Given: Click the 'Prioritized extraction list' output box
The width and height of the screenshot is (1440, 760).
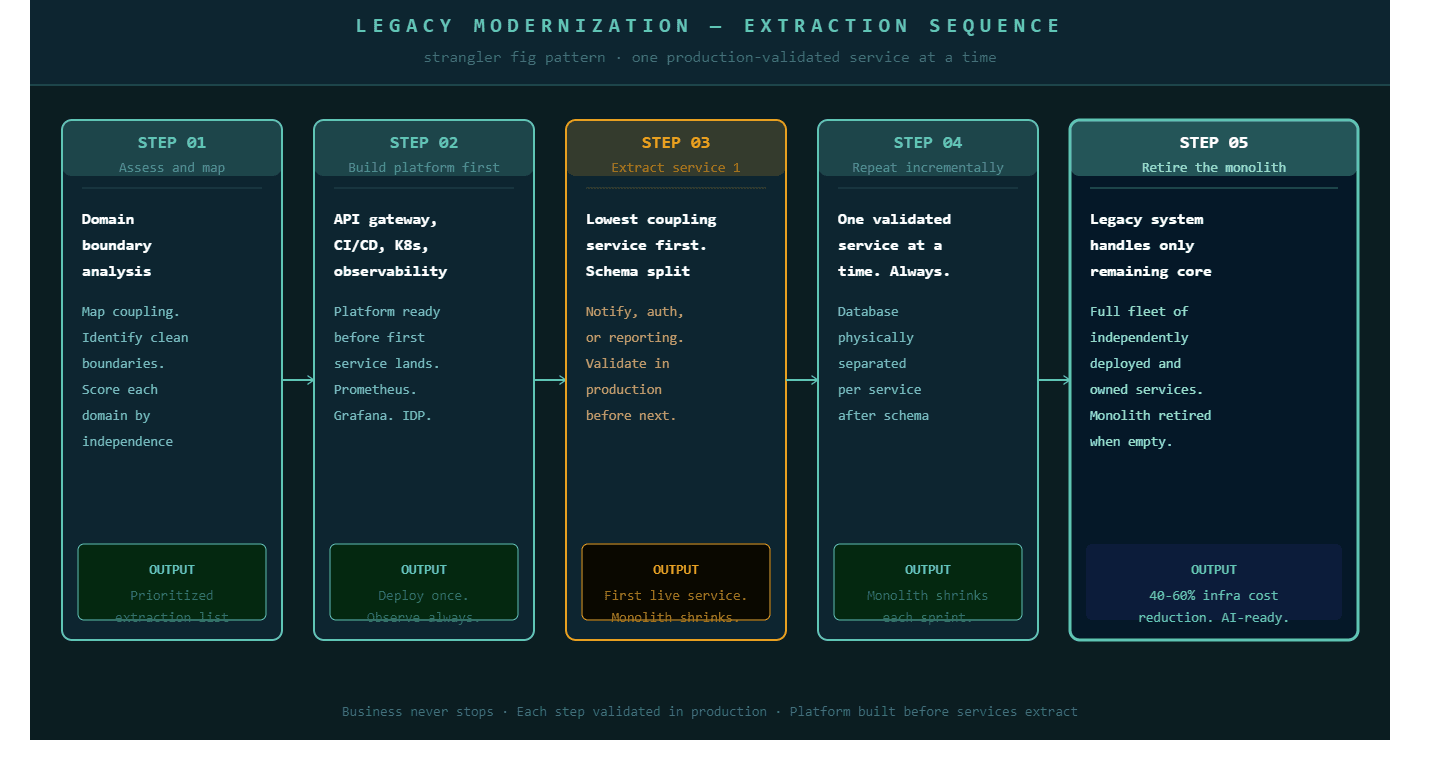Looking at the screenshot, I should pyautogui.click(x=172, y=582).
